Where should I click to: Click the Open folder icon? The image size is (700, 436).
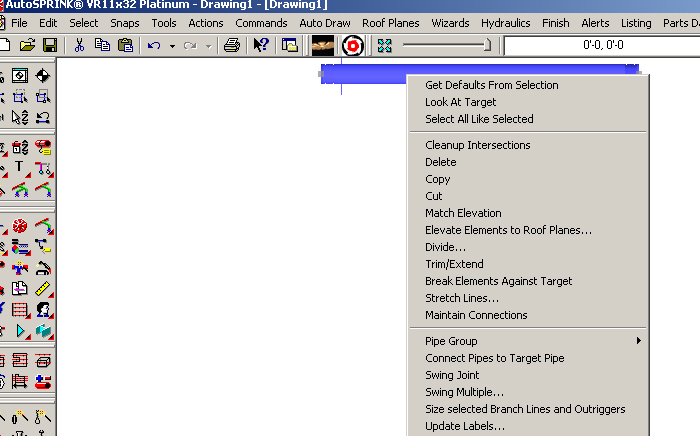28,44
